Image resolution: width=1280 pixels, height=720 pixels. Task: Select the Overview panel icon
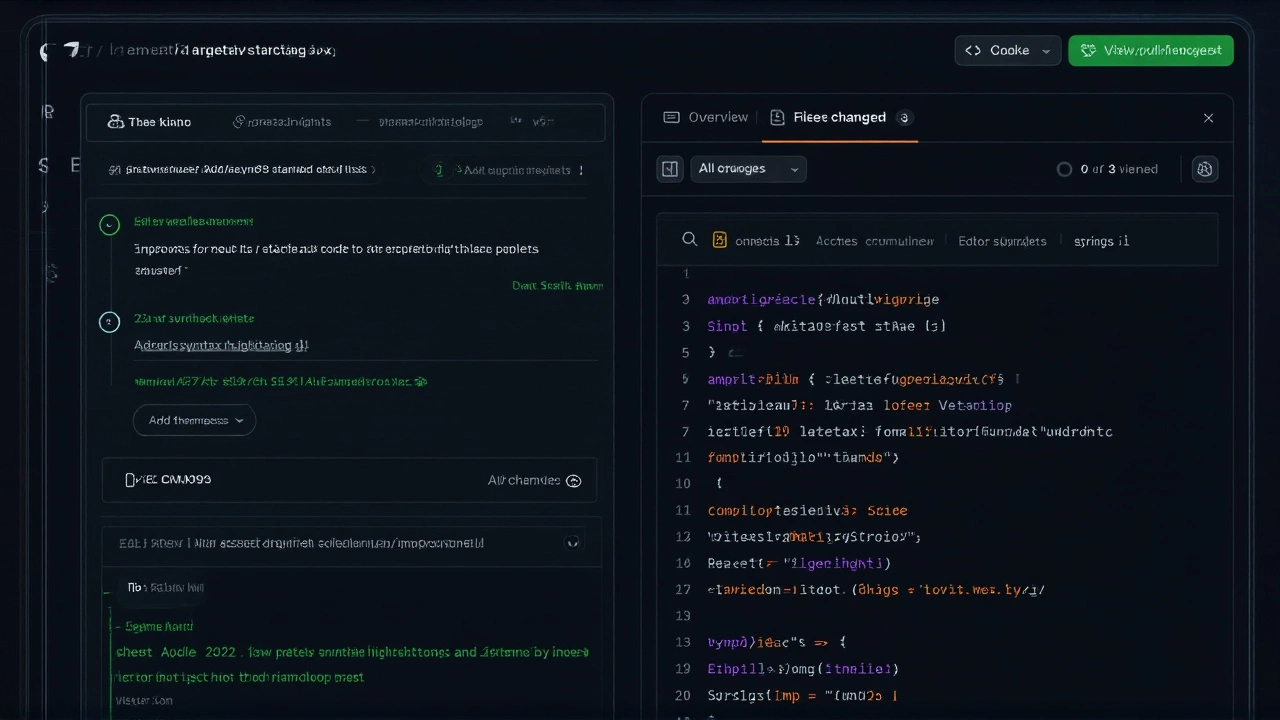pos(671,117)
